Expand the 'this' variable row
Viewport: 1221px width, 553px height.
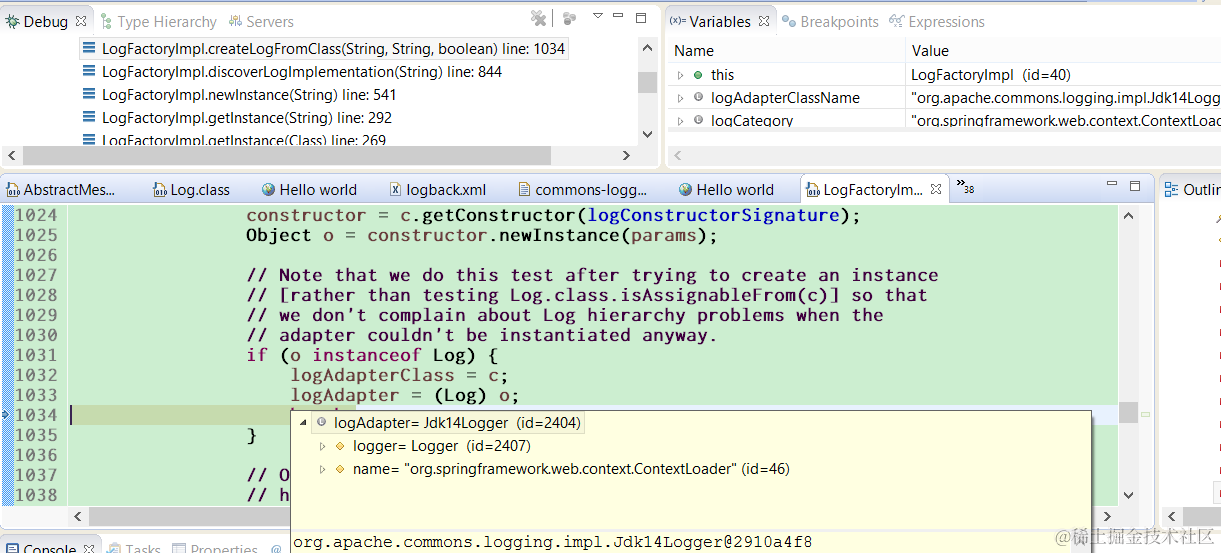(x=681, y=75)
